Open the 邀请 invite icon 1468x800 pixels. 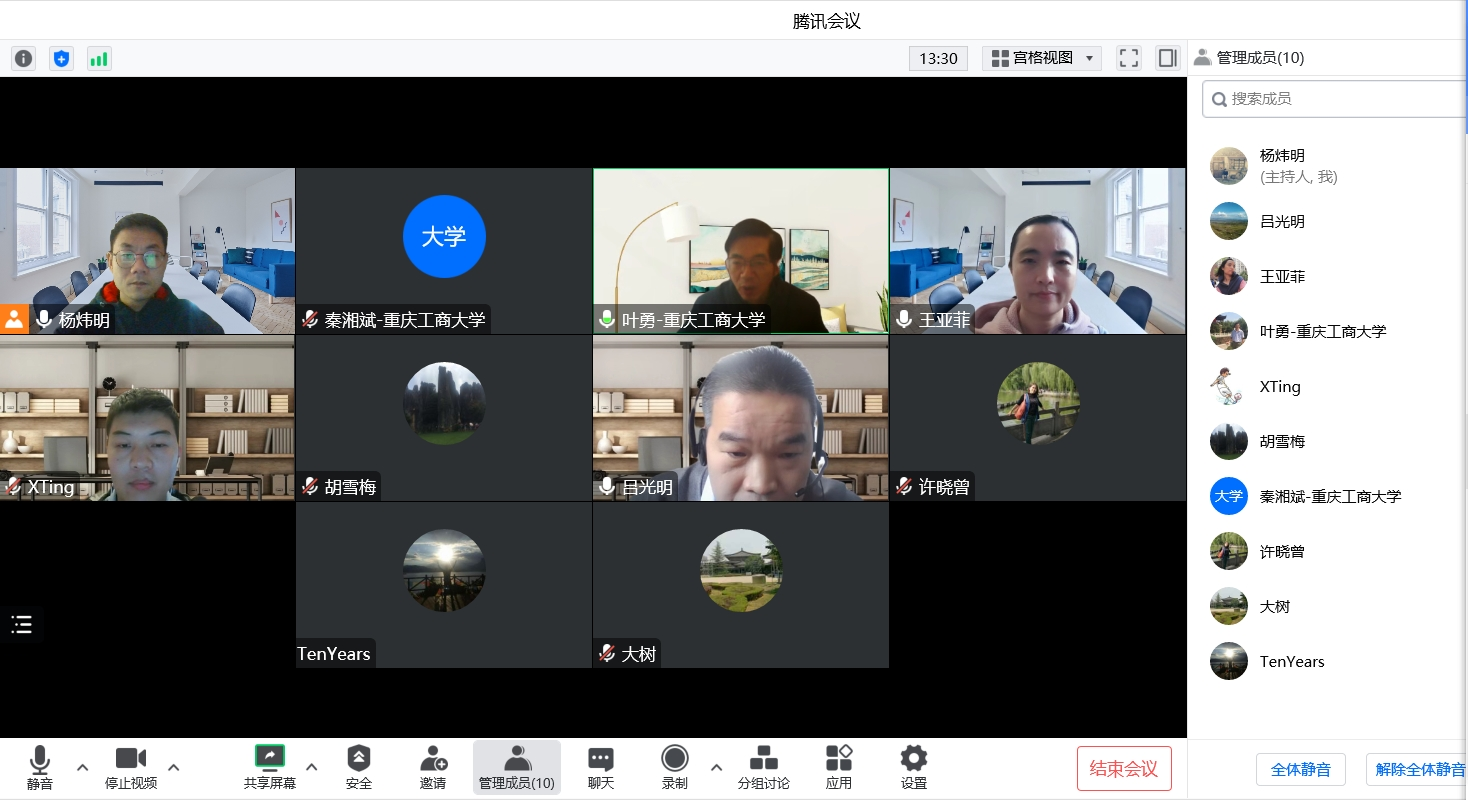[x=433, y=767]
